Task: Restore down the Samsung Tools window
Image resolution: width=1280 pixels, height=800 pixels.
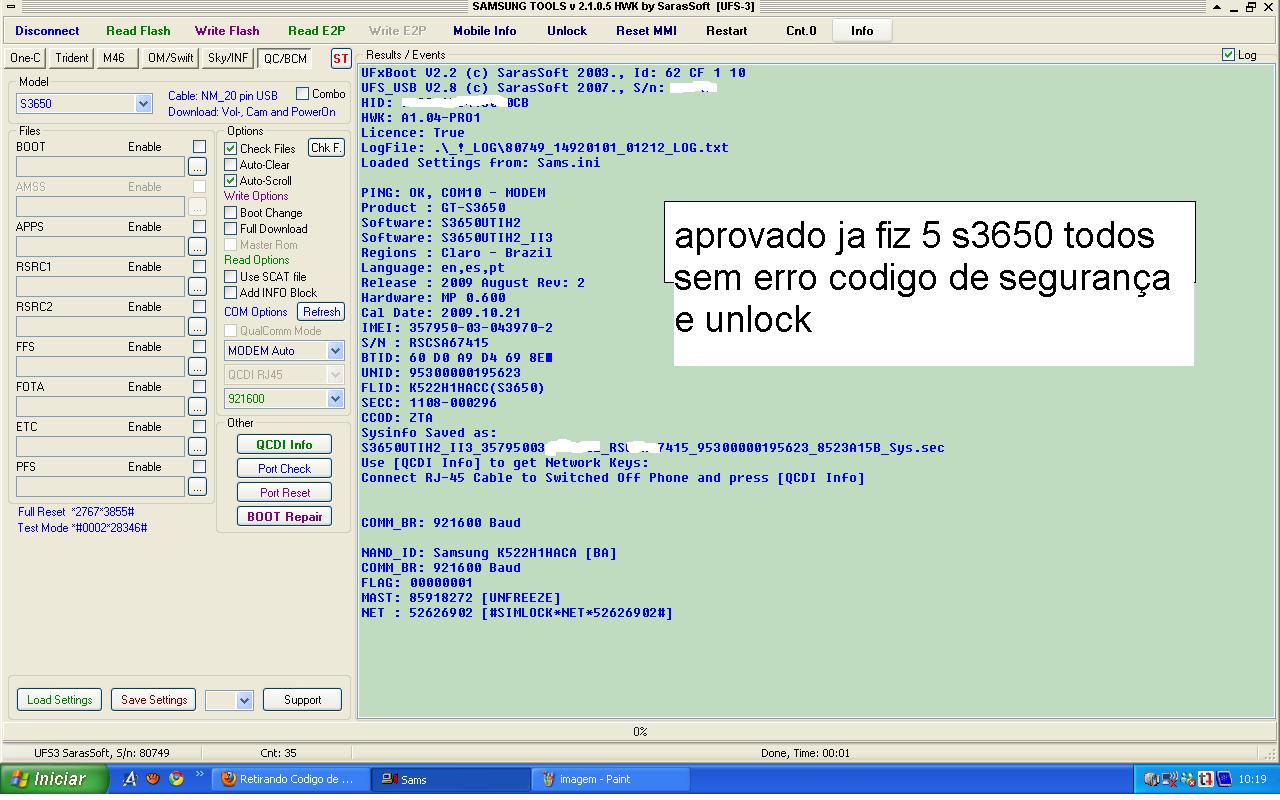Action: click(1251, 7)
